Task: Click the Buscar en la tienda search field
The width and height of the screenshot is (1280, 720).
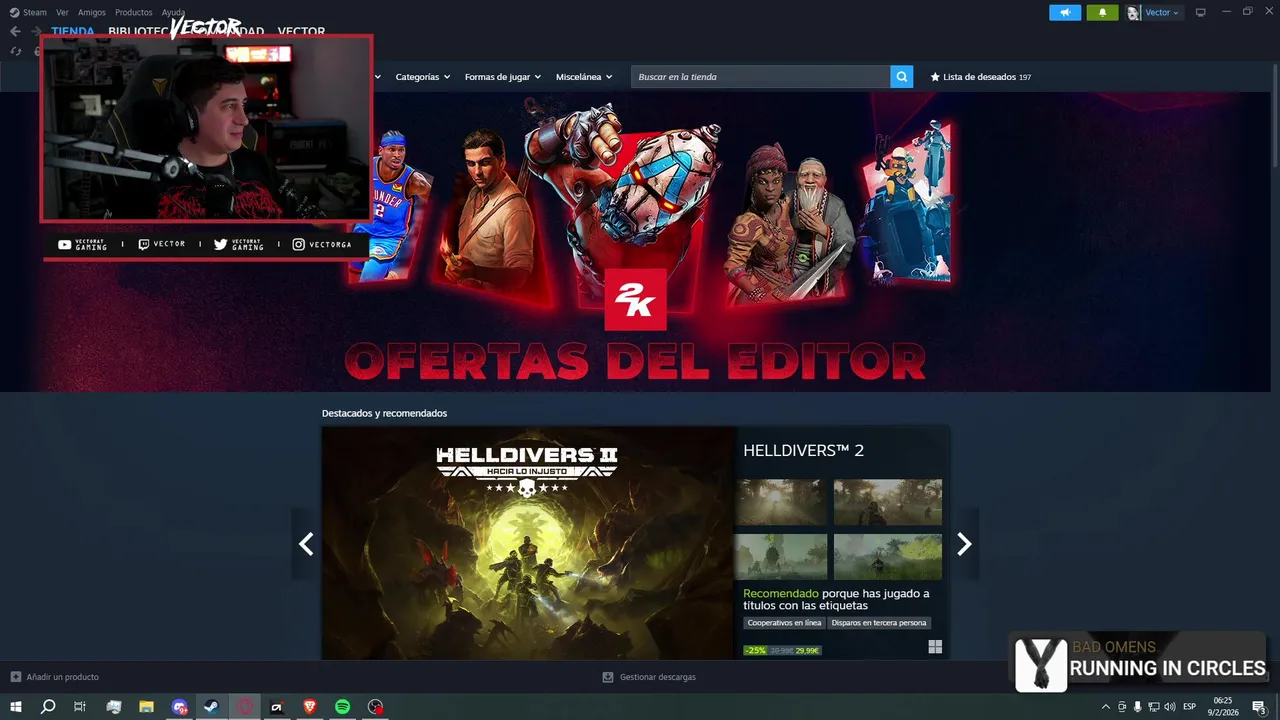Action: pyautogui.click(x=760, y=77)
